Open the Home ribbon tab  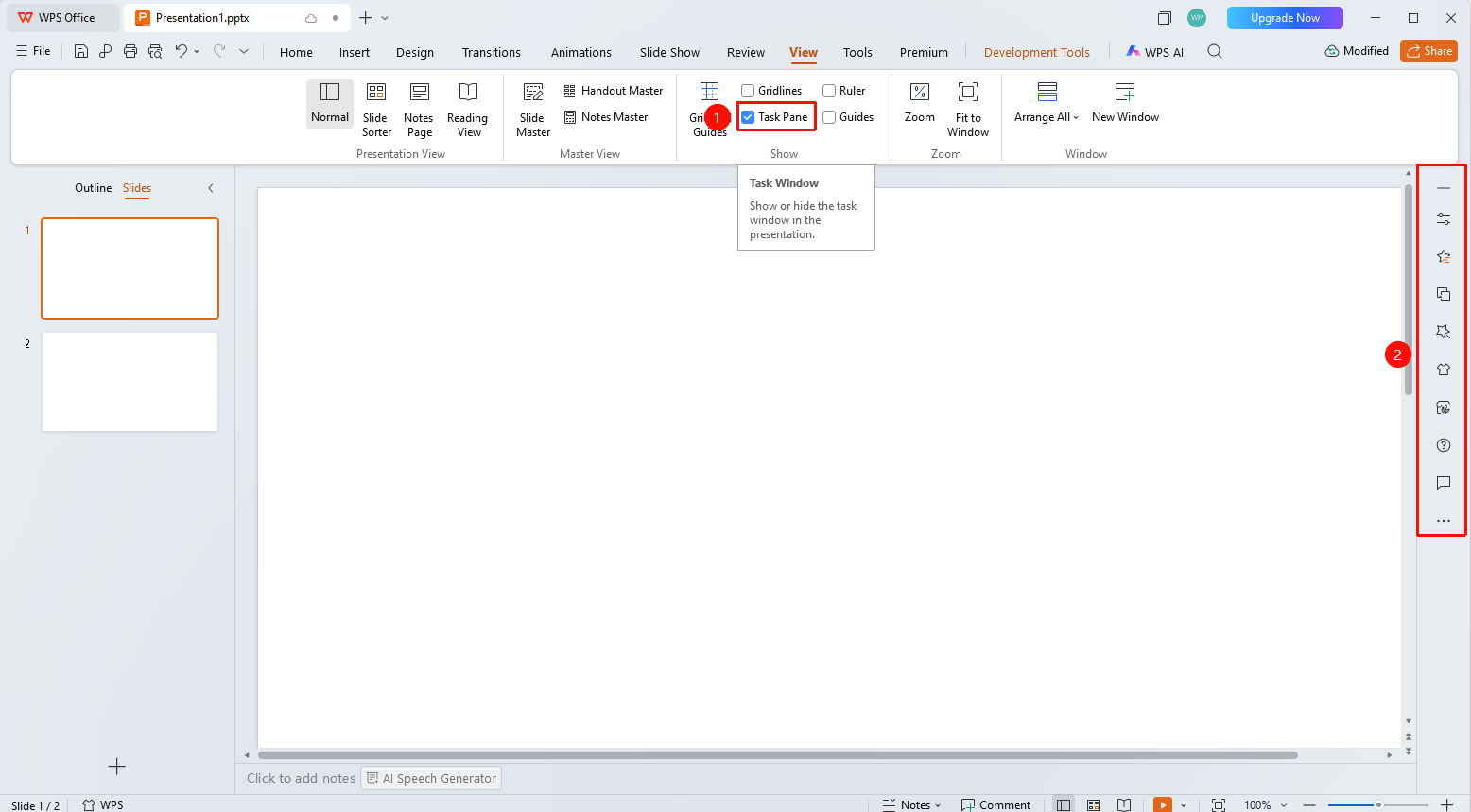pos(296,52)
